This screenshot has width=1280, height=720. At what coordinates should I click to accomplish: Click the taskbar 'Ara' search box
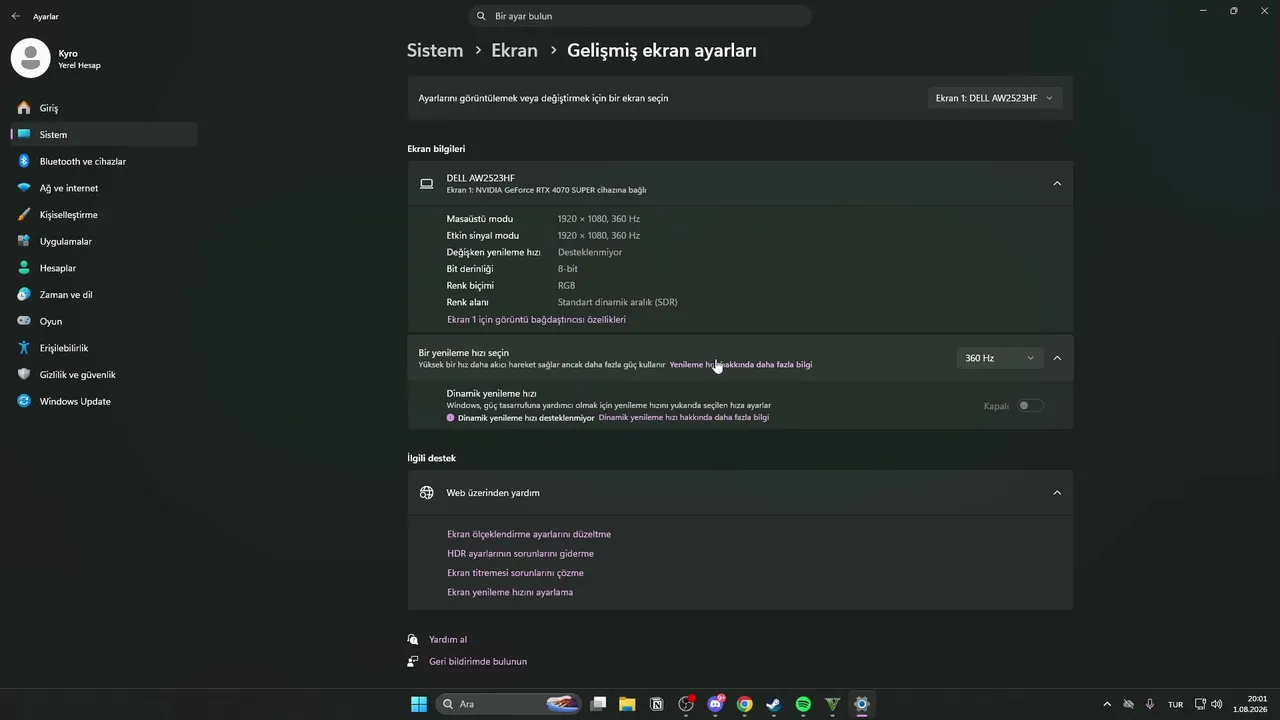click(x=508, y=704)
